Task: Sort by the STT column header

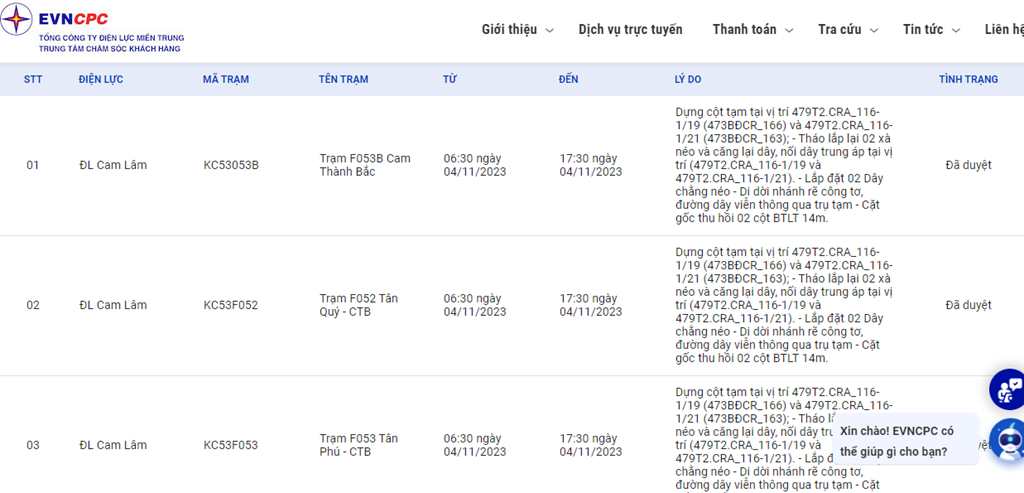Action: point(33,80)
